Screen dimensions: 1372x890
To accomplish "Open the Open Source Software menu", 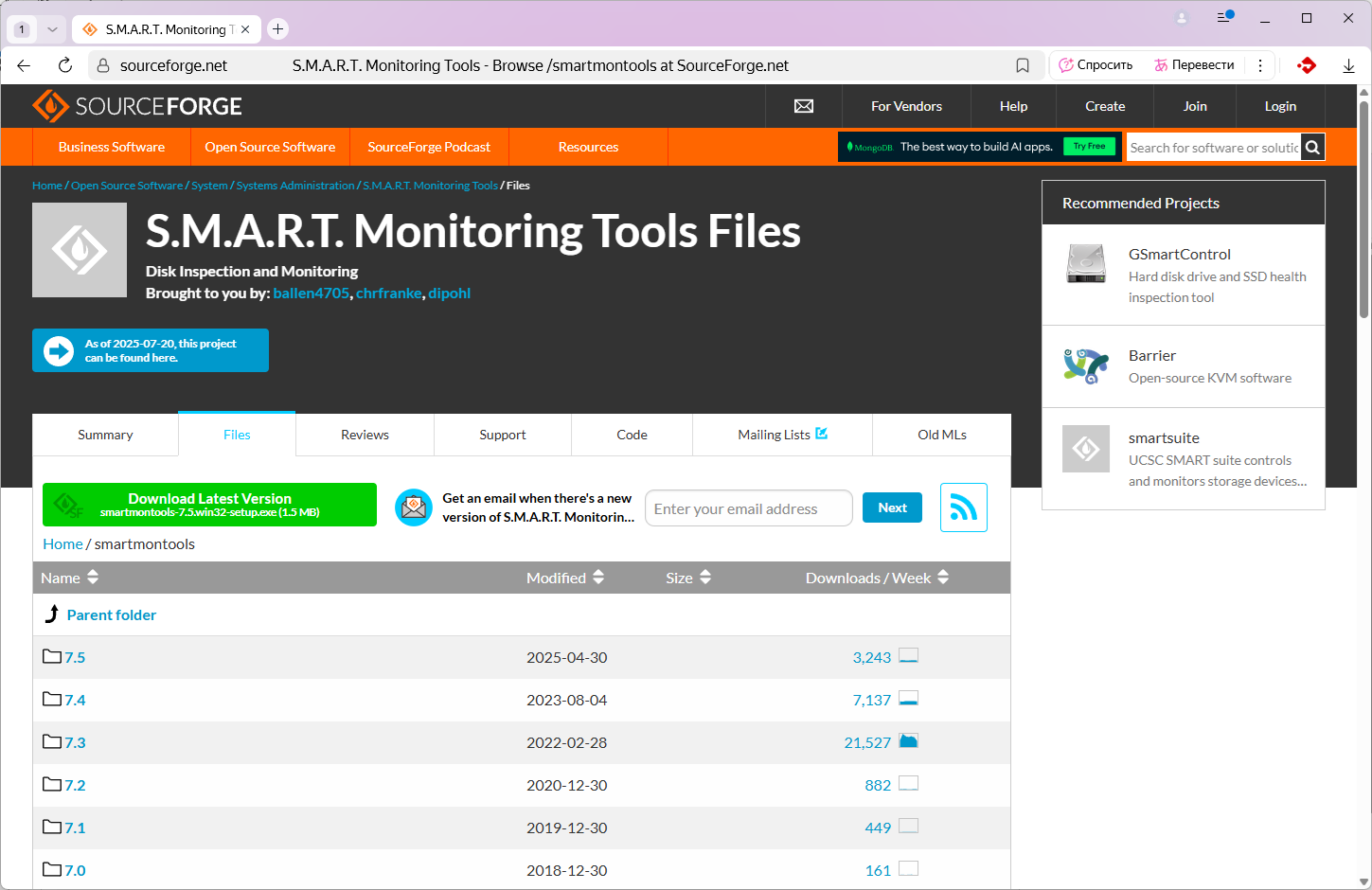I will click(x=270, y=147).
